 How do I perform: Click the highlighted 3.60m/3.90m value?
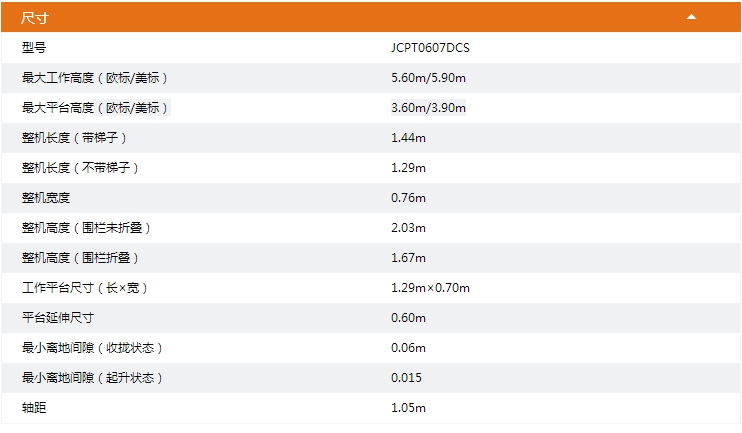(428, 108)
